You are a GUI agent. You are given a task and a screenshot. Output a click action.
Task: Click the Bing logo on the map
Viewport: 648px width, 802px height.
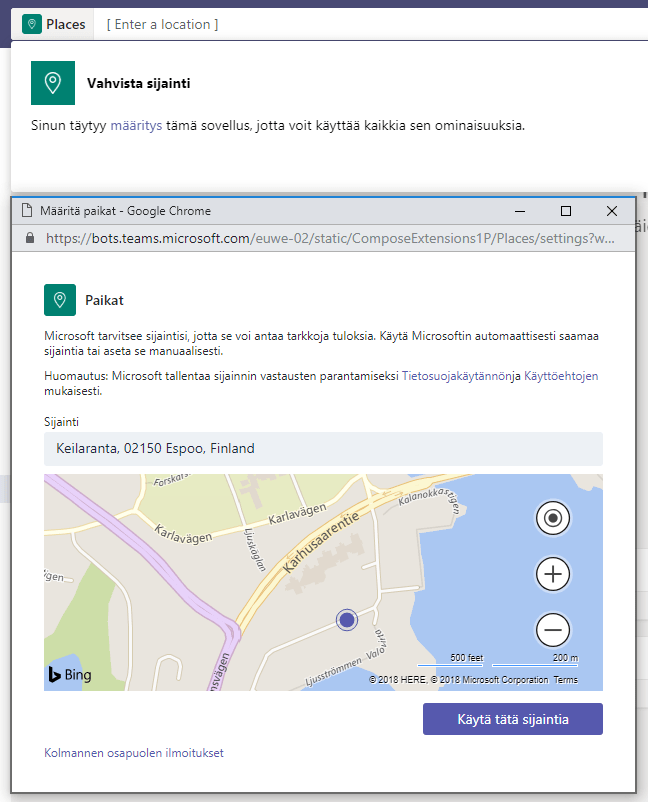[x=69, y=675]
